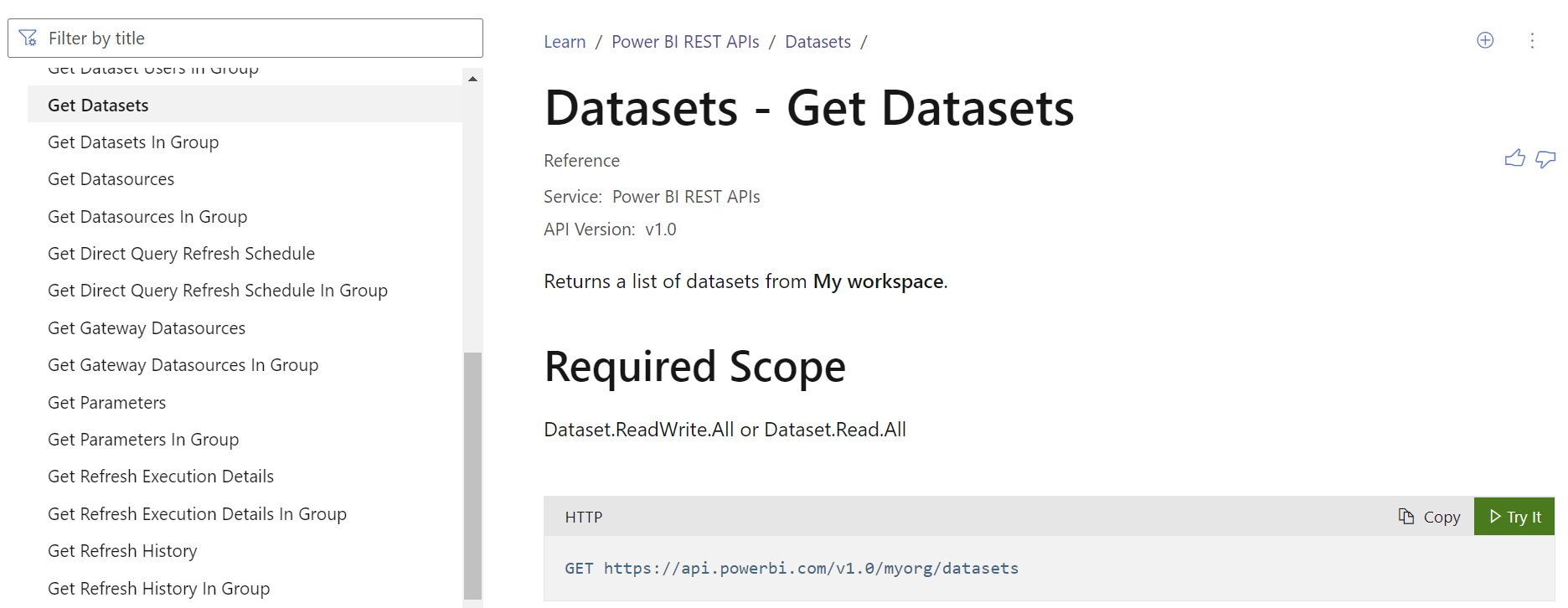Click the sidebar scrollbar thumb
This screenshot has height=608, width=1568.
point(472,475)
